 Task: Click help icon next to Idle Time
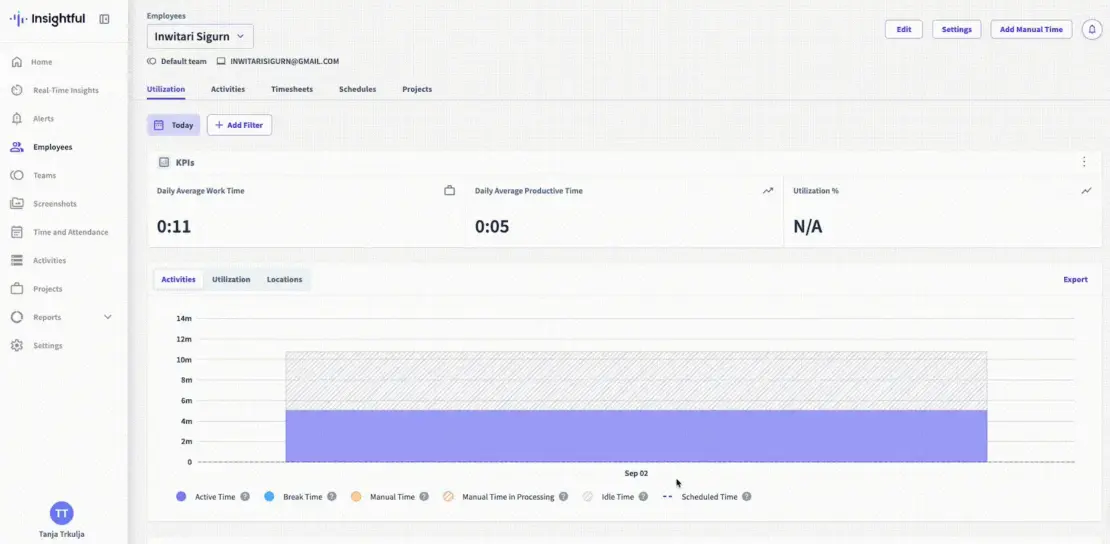point(643,497)
